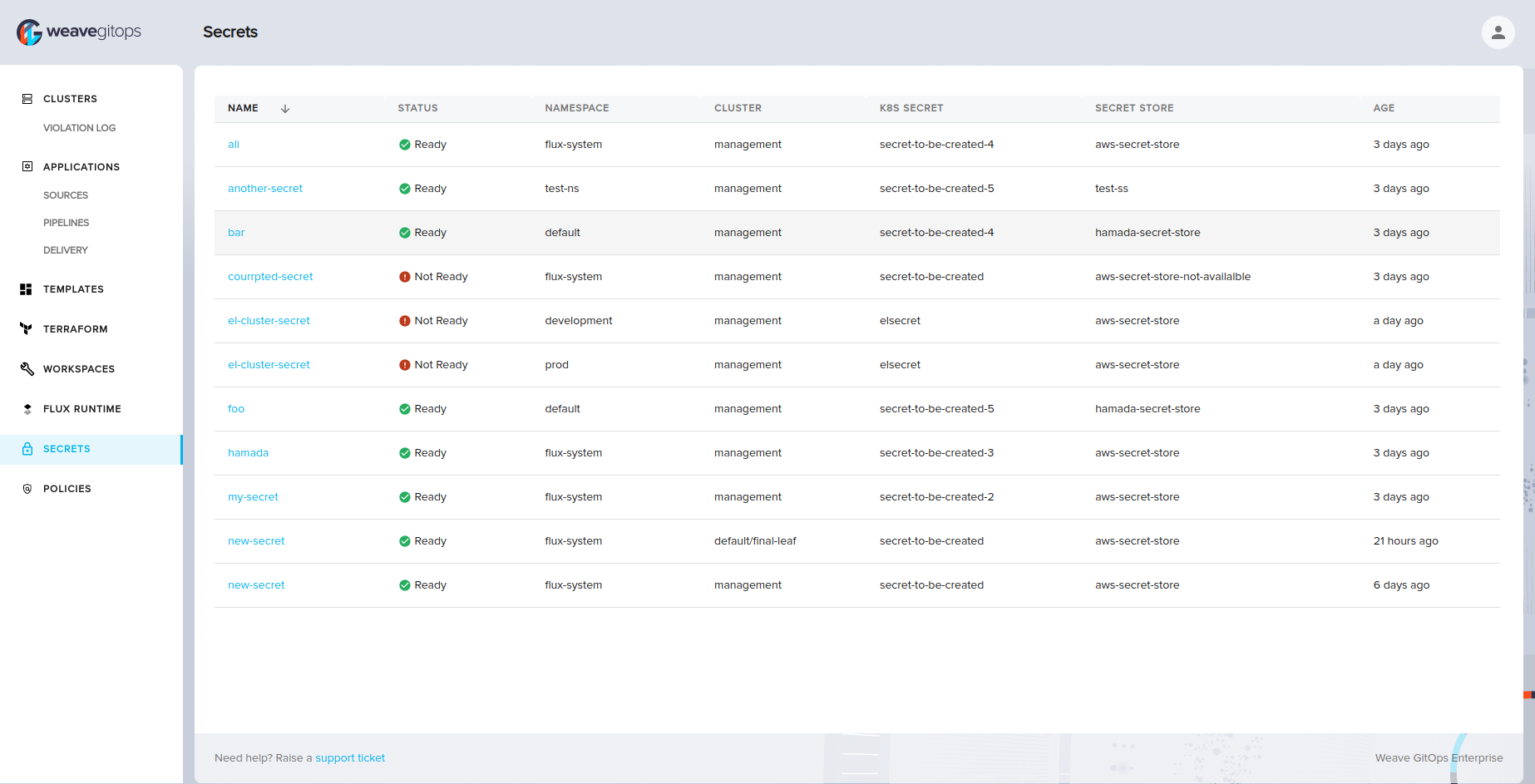The image size is (1535, 784).
Task: Click the 21 hours ago age cell
Action: (x=1405, y=541)
